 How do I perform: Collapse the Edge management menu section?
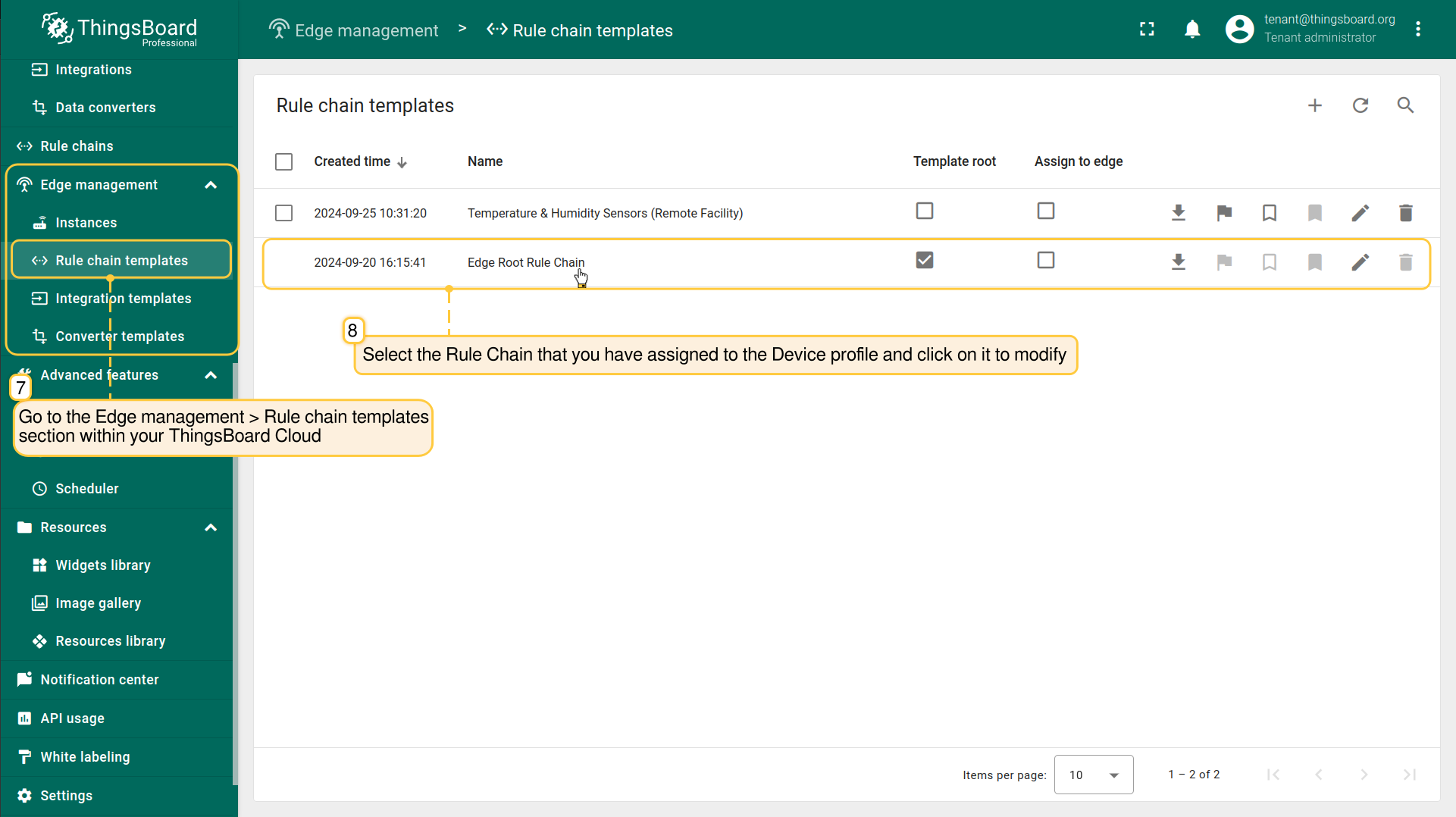[211, 185]
